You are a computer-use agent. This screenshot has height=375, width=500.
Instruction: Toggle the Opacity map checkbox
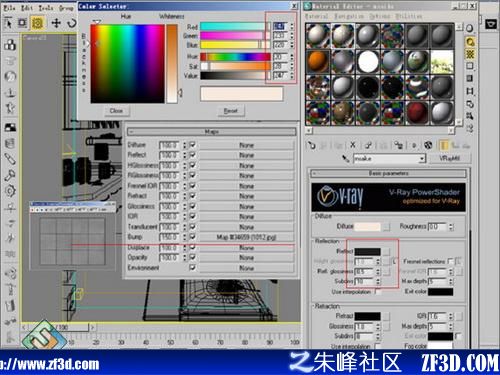coord(192,257)
